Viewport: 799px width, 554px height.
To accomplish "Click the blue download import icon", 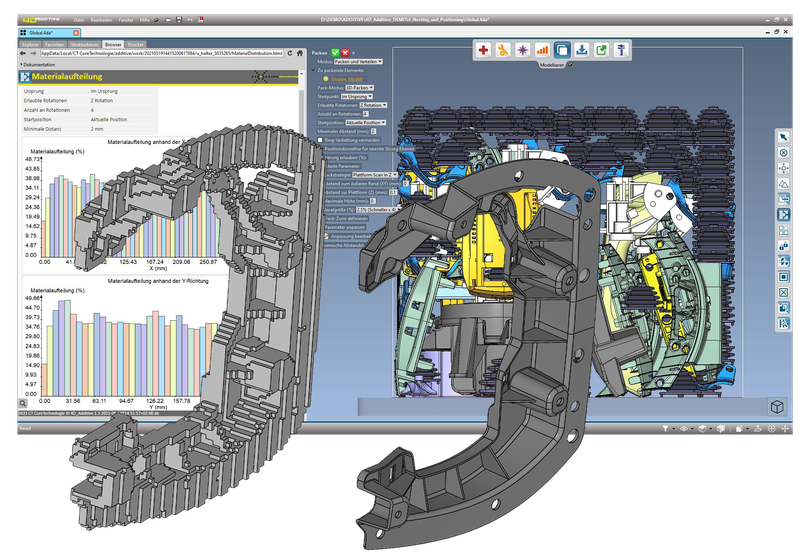I will tap(581, 49).
